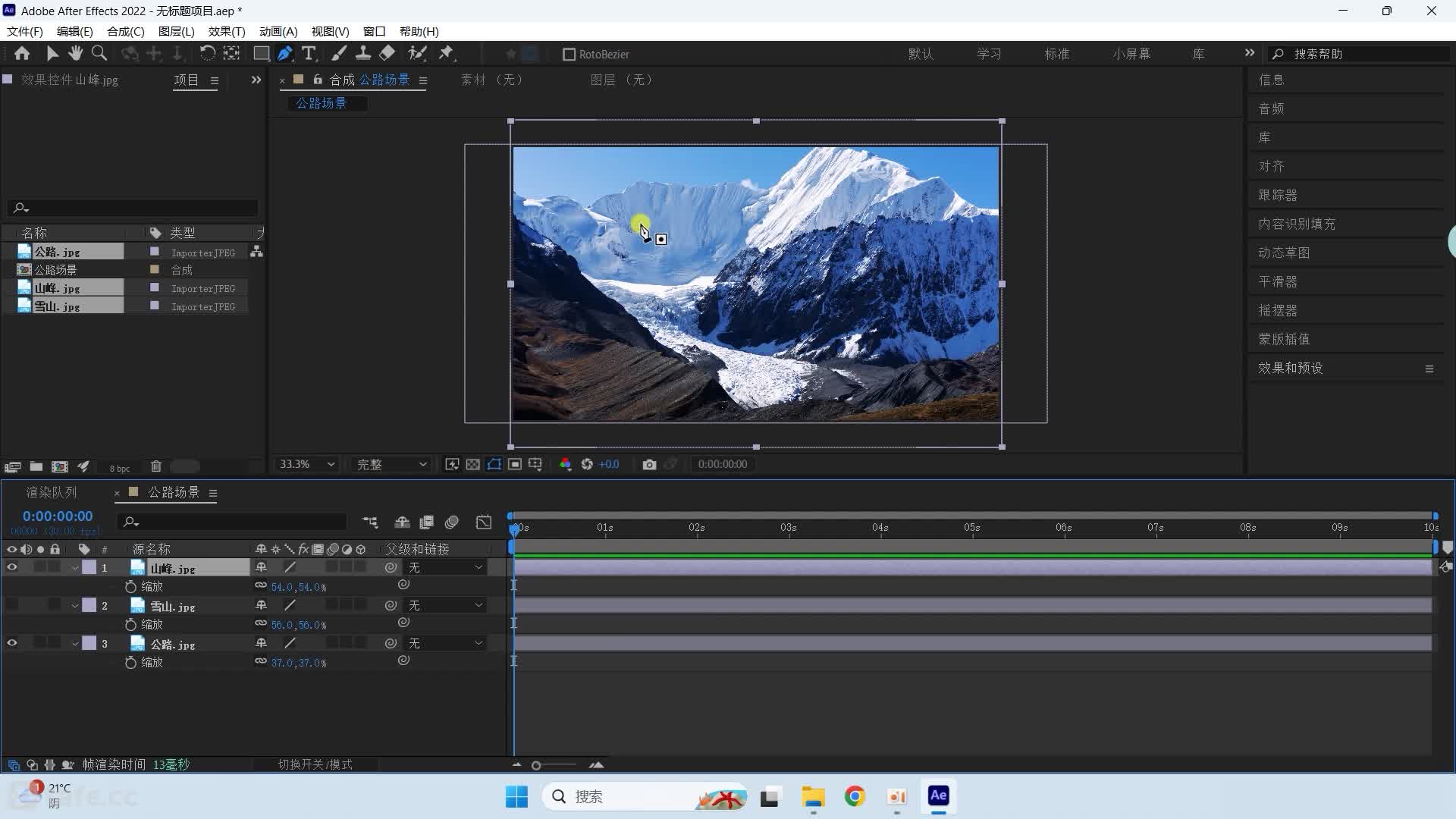The height and width of the screenshot is (819, 1456).
Task: Open the 效果和预设 panel
Action: (1291, 369)
